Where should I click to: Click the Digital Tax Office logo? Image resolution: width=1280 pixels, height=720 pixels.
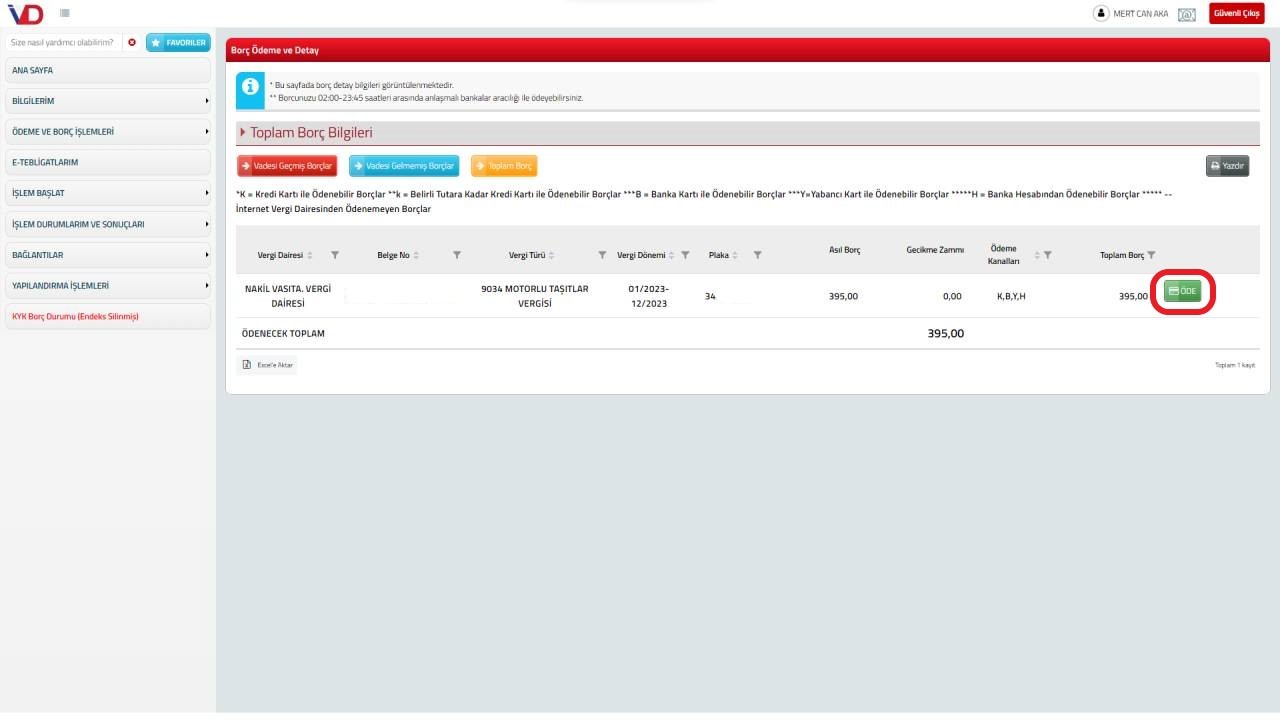25,13
